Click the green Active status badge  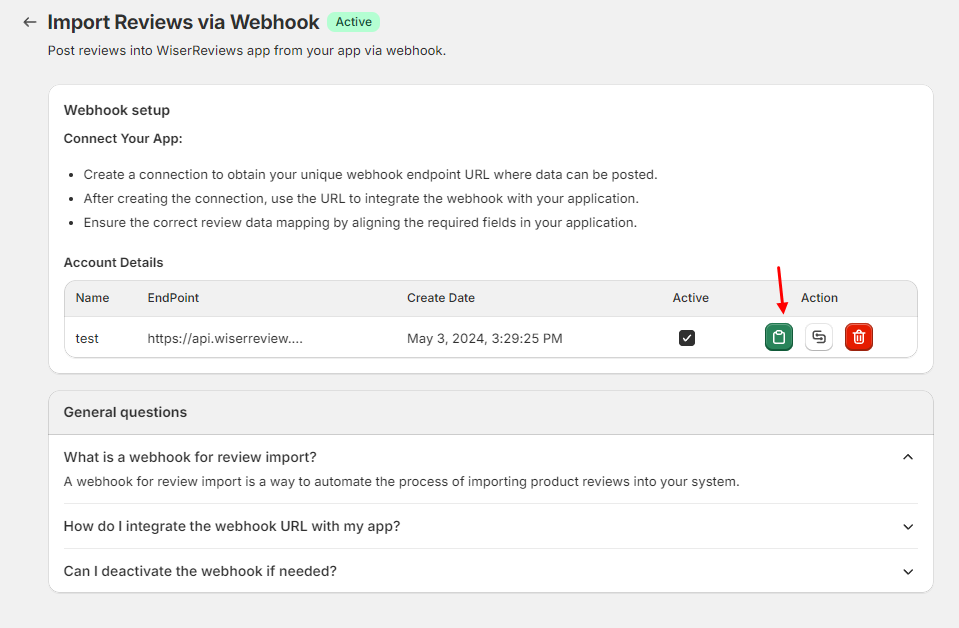click(x=353, y=22)
